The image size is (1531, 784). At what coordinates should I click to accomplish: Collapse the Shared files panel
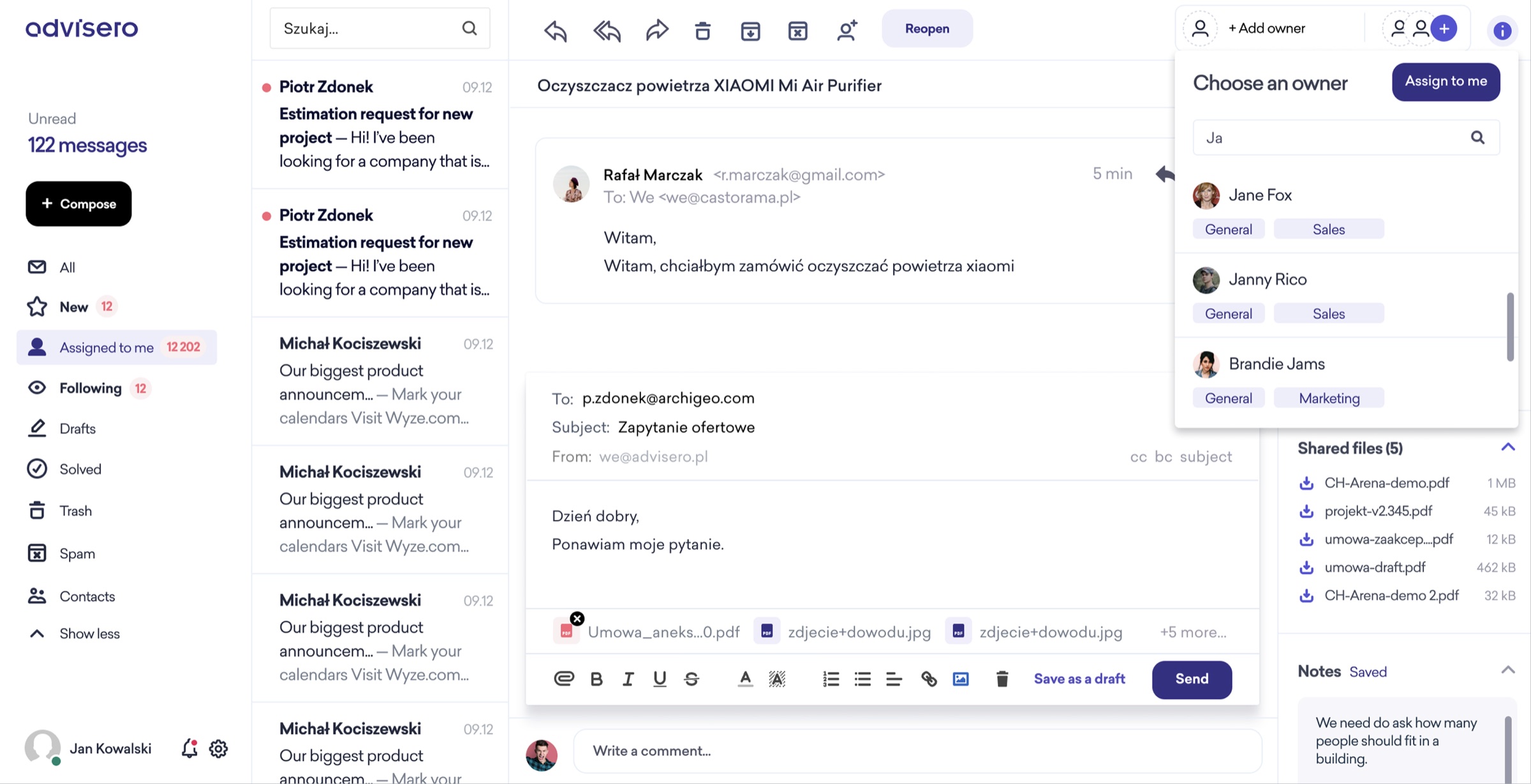pos(1508,447)
